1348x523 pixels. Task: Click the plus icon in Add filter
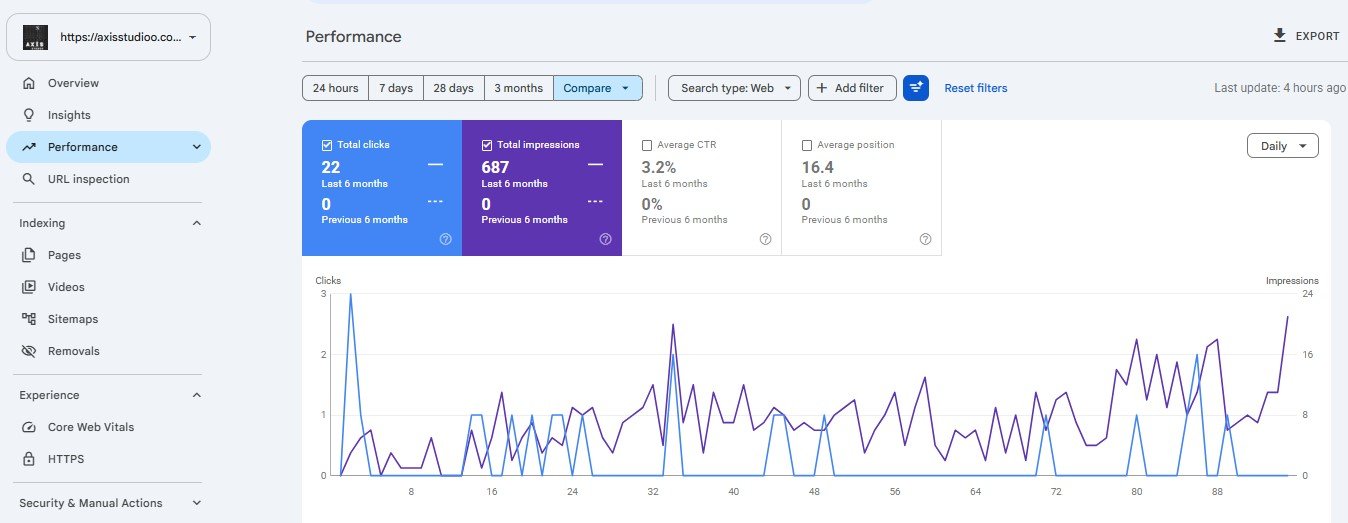click(822, 88)
